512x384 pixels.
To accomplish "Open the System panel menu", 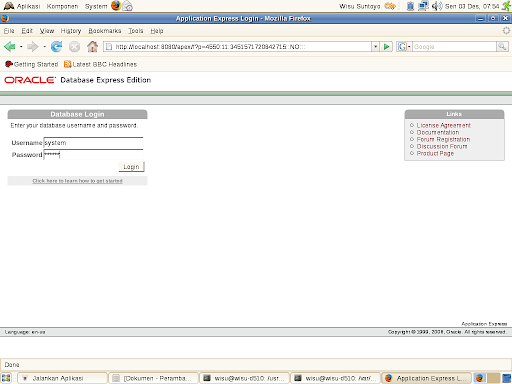I will point(96,6).
